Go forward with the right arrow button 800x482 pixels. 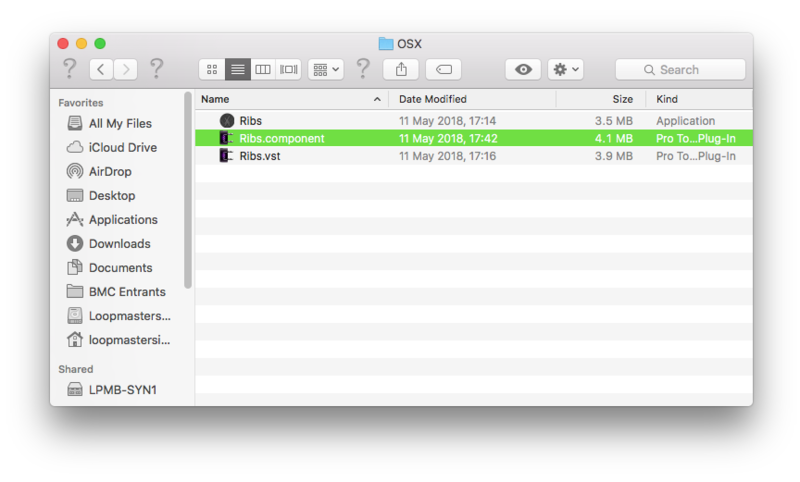pyautogui.click(x=126, y=69)
